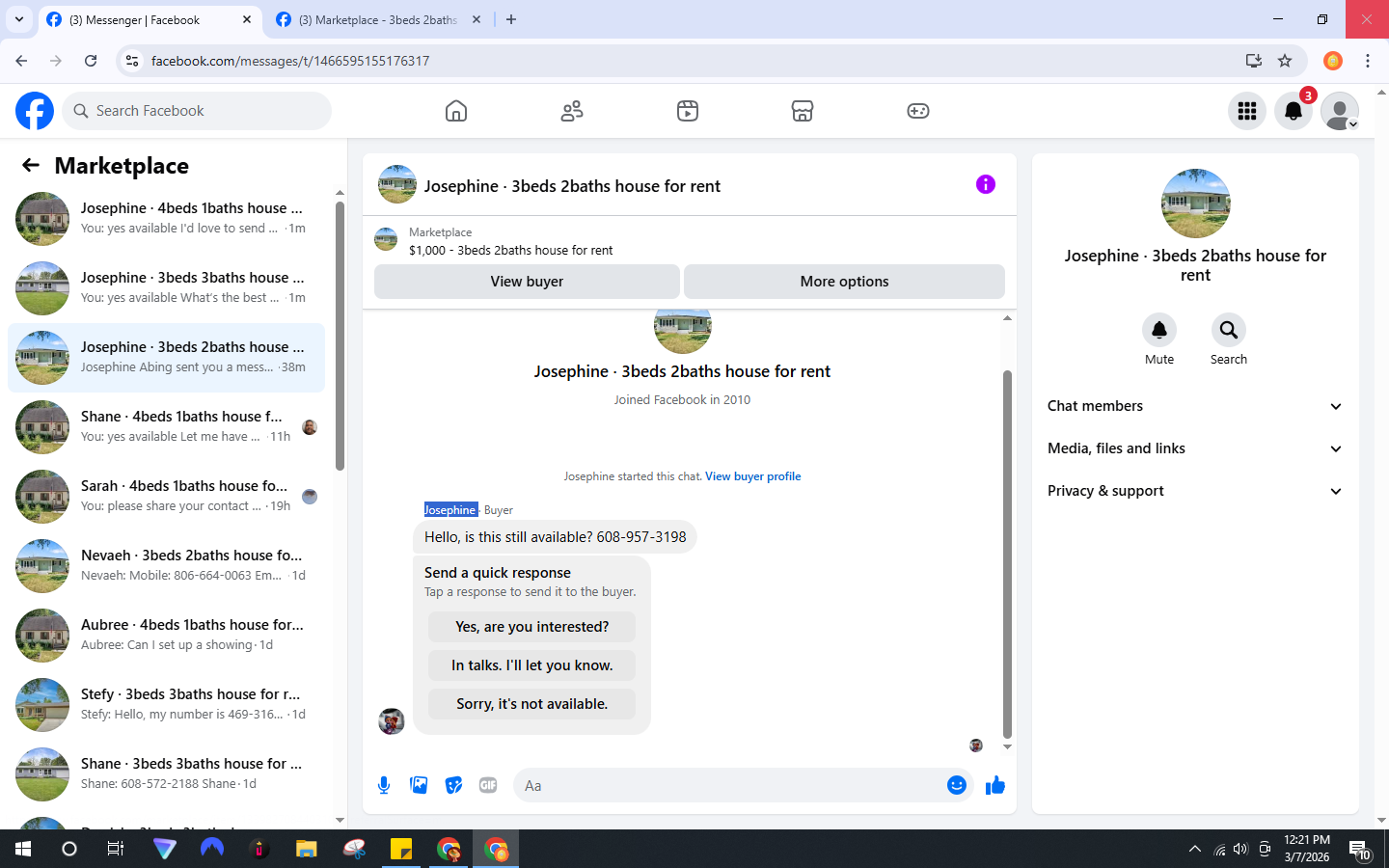Viewport: 1389px width, 868px height.
Task: Expand the Chat members section
Action: click(x=1195, y=406)
